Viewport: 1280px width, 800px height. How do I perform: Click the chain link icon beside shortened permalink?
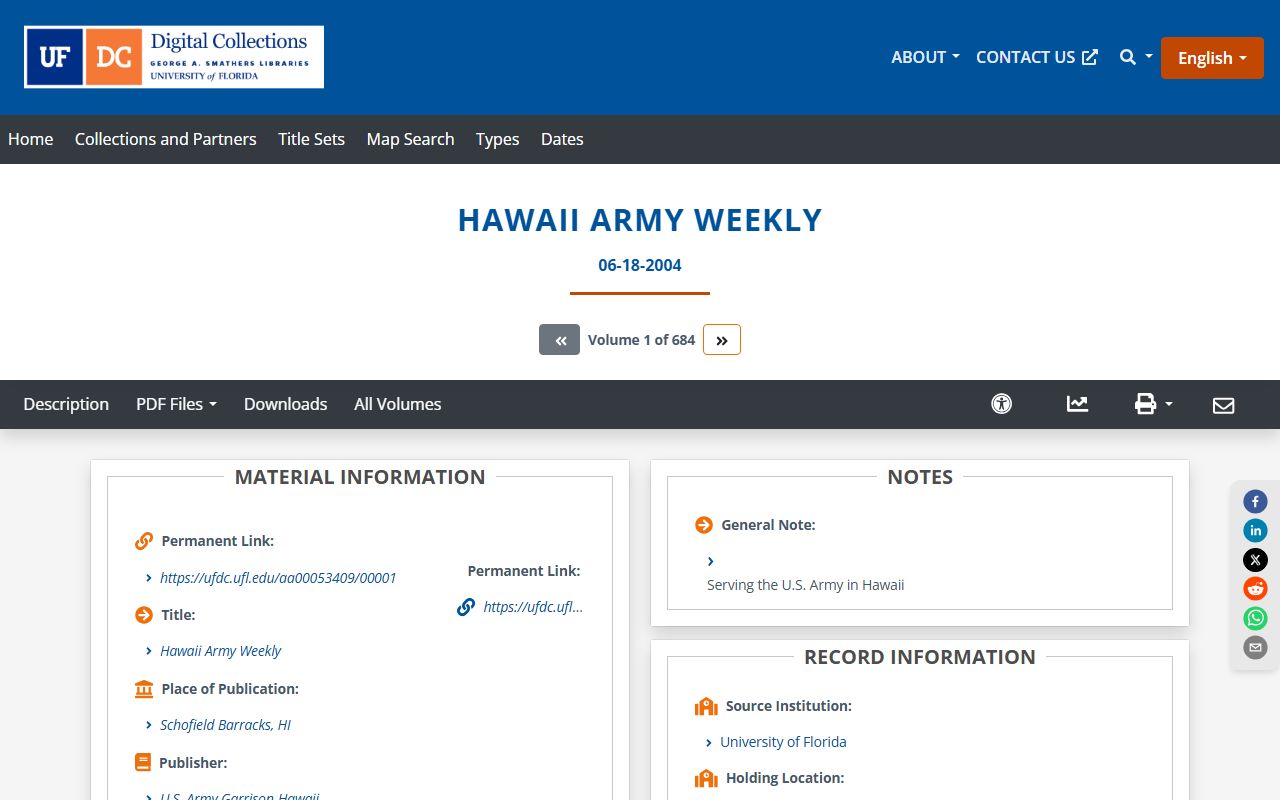pos(466,607)
